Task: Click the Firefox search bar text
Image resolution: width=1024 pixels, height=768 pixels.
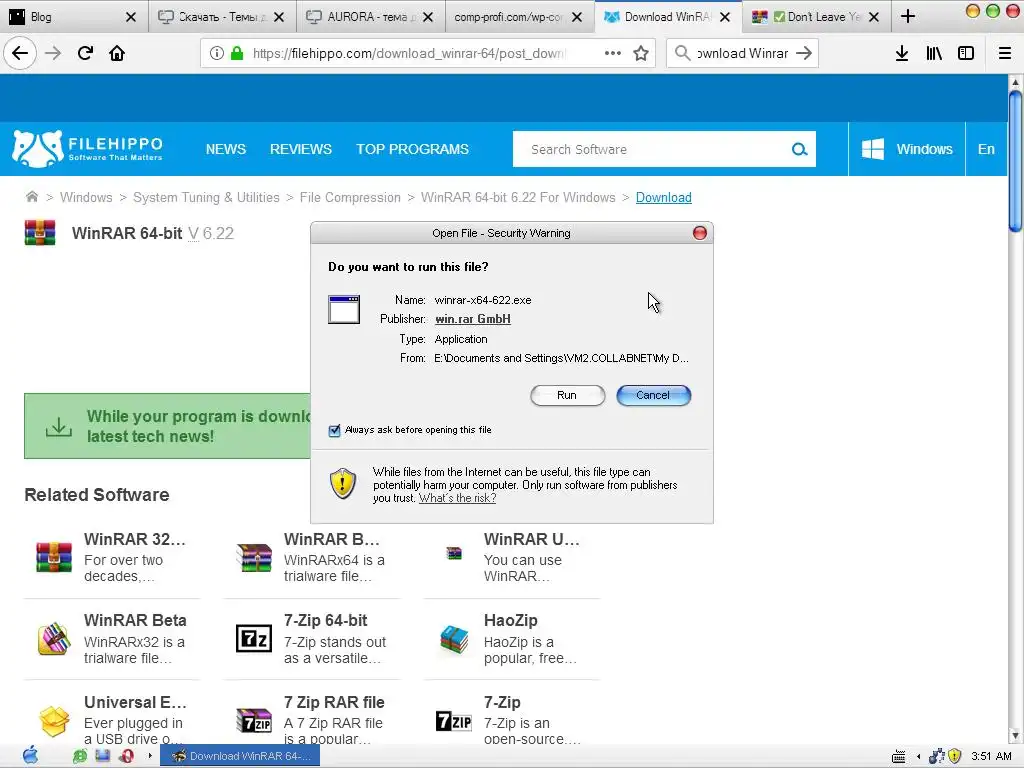Action: coord(743,53)
